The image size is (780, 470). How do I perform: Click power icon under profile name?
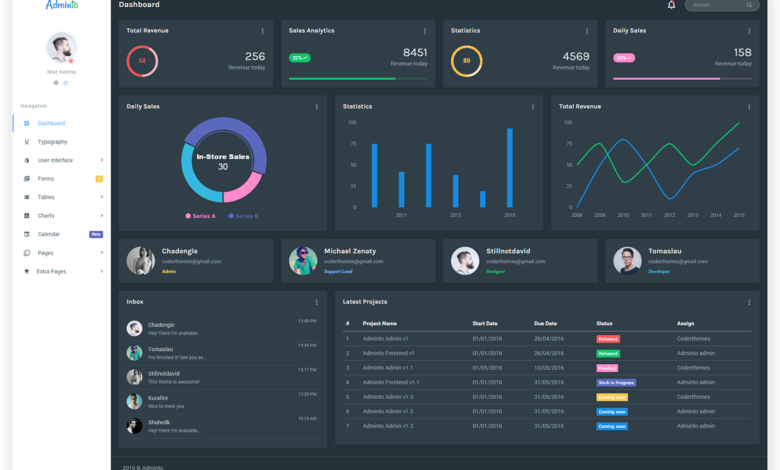click(x=66, y=82)
